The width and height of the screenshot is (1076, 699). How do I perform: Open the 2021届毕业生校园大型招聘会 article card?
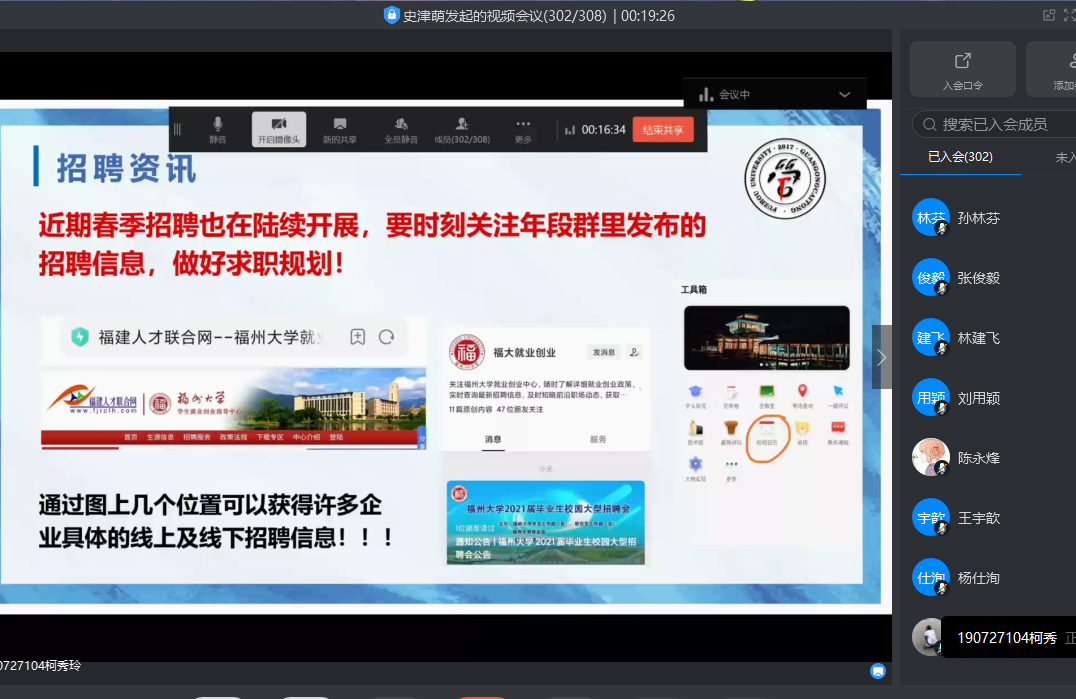pos(546,523)
